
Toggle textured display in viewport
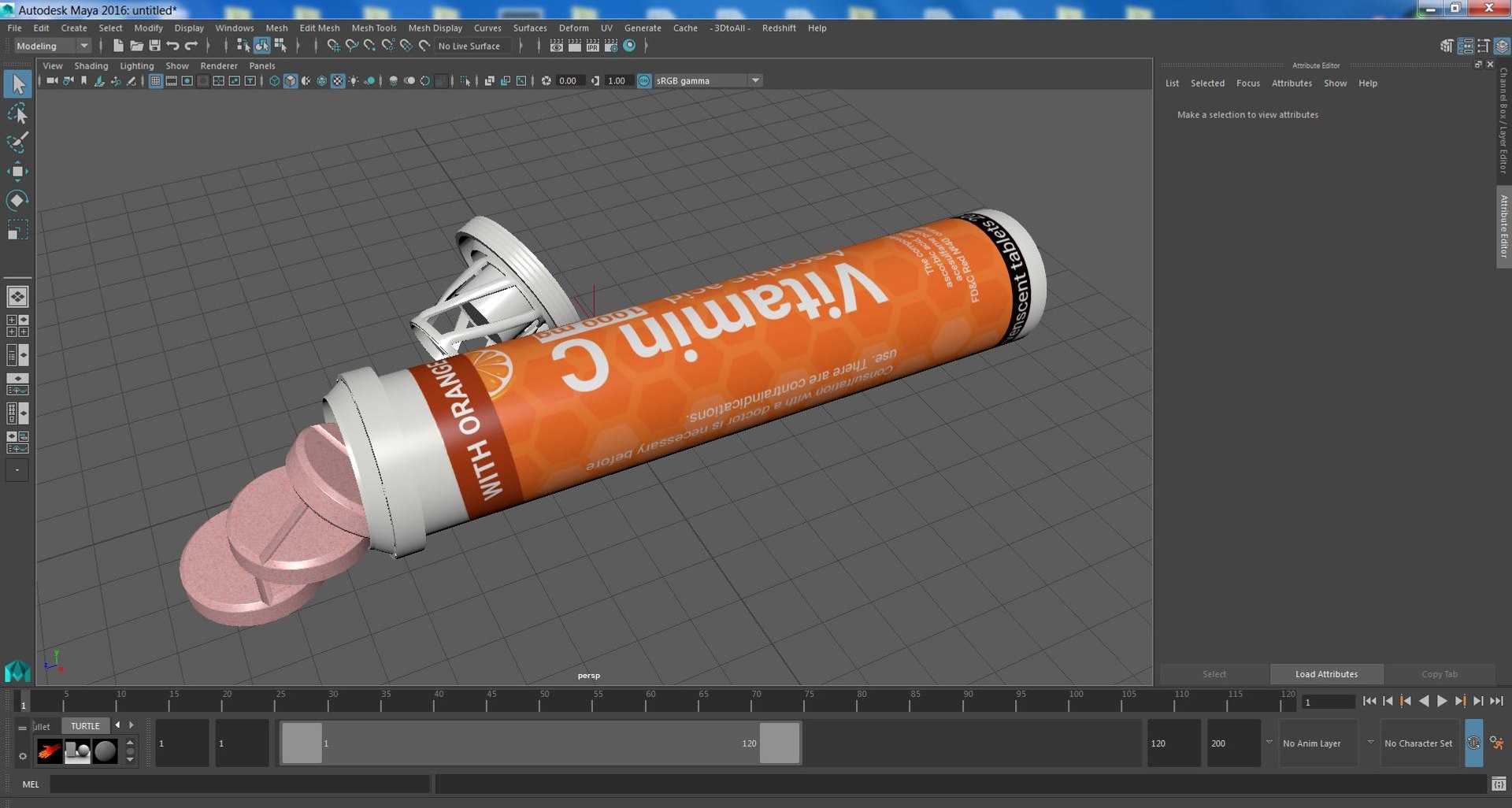pyautogui.click(x=338, y=81)
